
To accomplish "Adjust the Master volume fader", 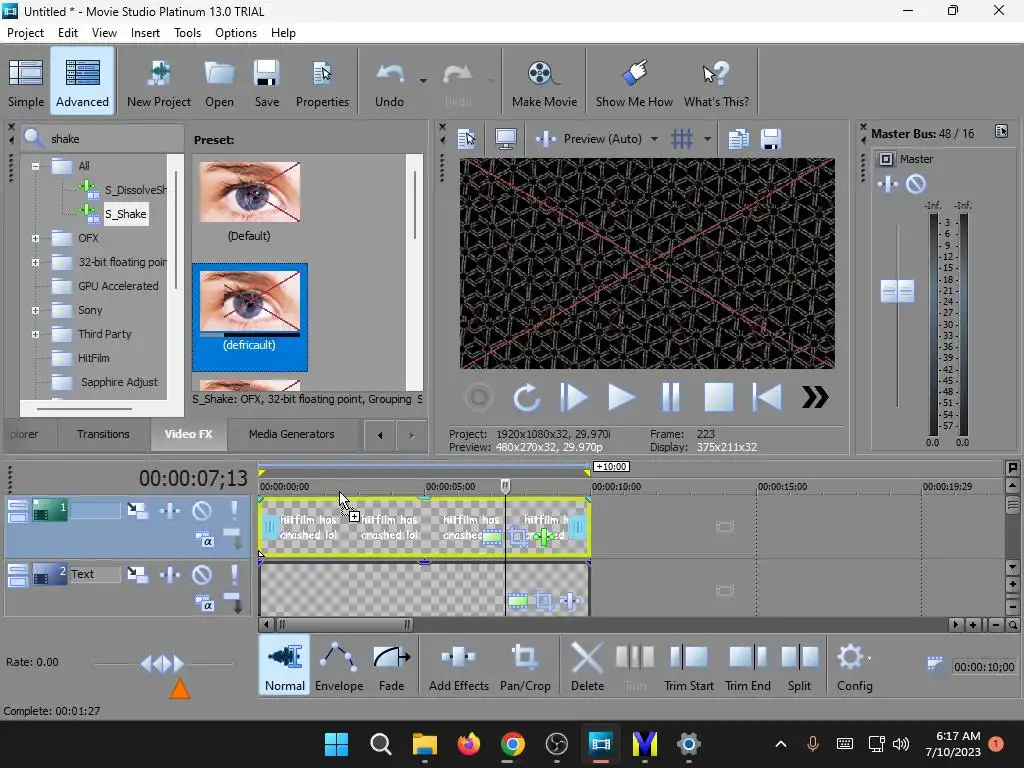I will (x=897, y=291).
